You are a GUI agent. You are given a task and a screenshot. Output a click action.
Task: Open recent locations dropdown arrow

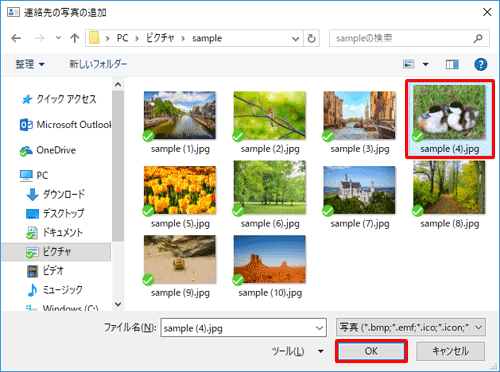(x=58, y=38)
